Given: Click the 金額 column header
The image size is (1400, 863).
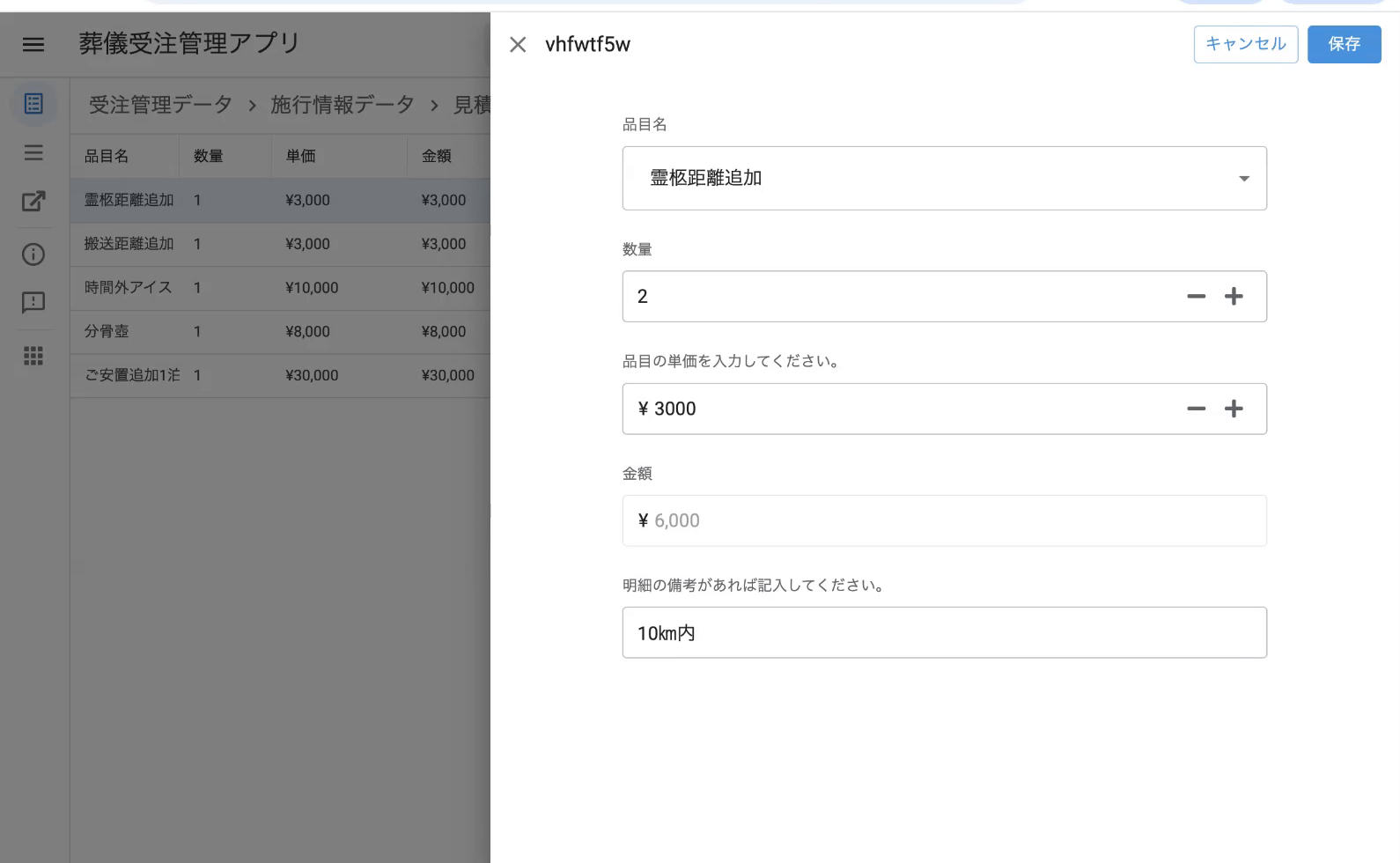Looking at the screenshot, I should (436, 156).
